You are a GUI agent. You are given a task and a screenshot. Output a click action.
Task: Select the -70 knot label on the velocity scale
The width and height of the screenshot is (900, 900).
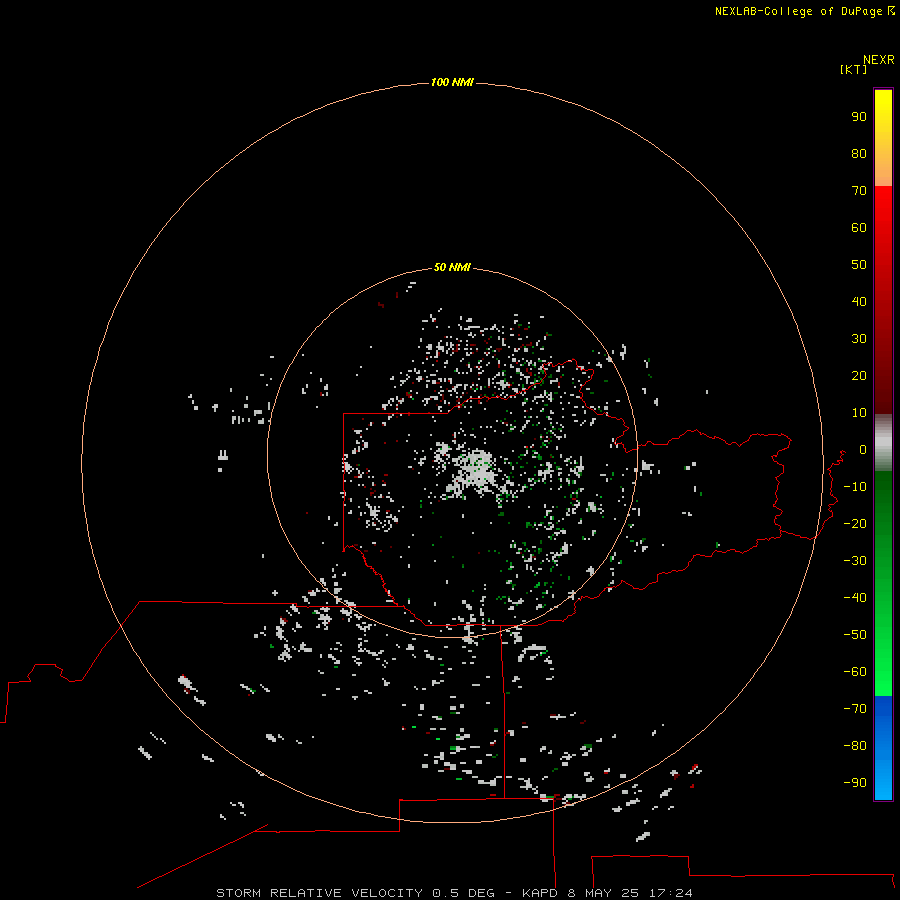(x=855, y=709)
